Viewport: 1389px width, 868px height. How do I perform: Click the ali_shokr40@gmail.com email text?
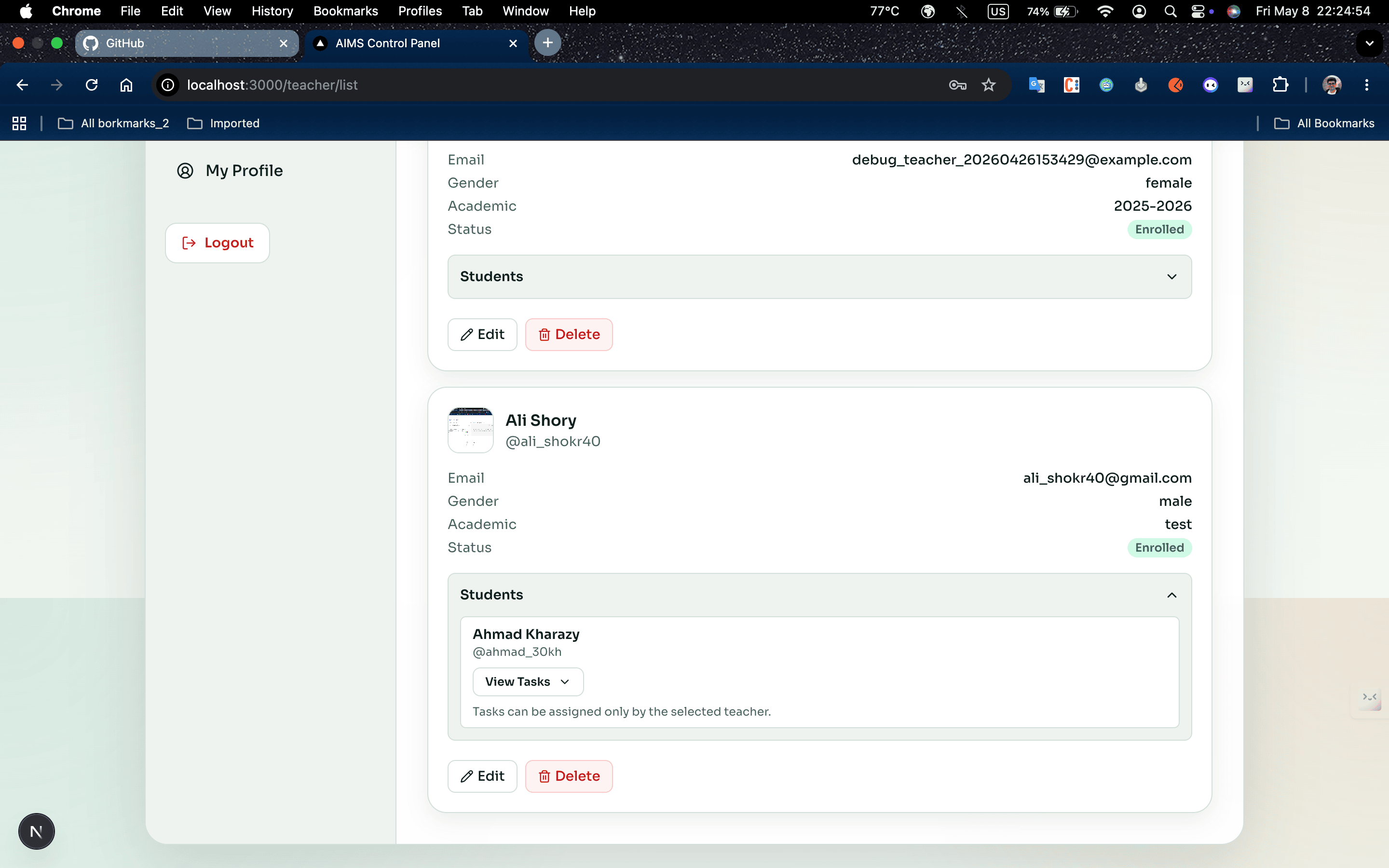[1107, 477]
